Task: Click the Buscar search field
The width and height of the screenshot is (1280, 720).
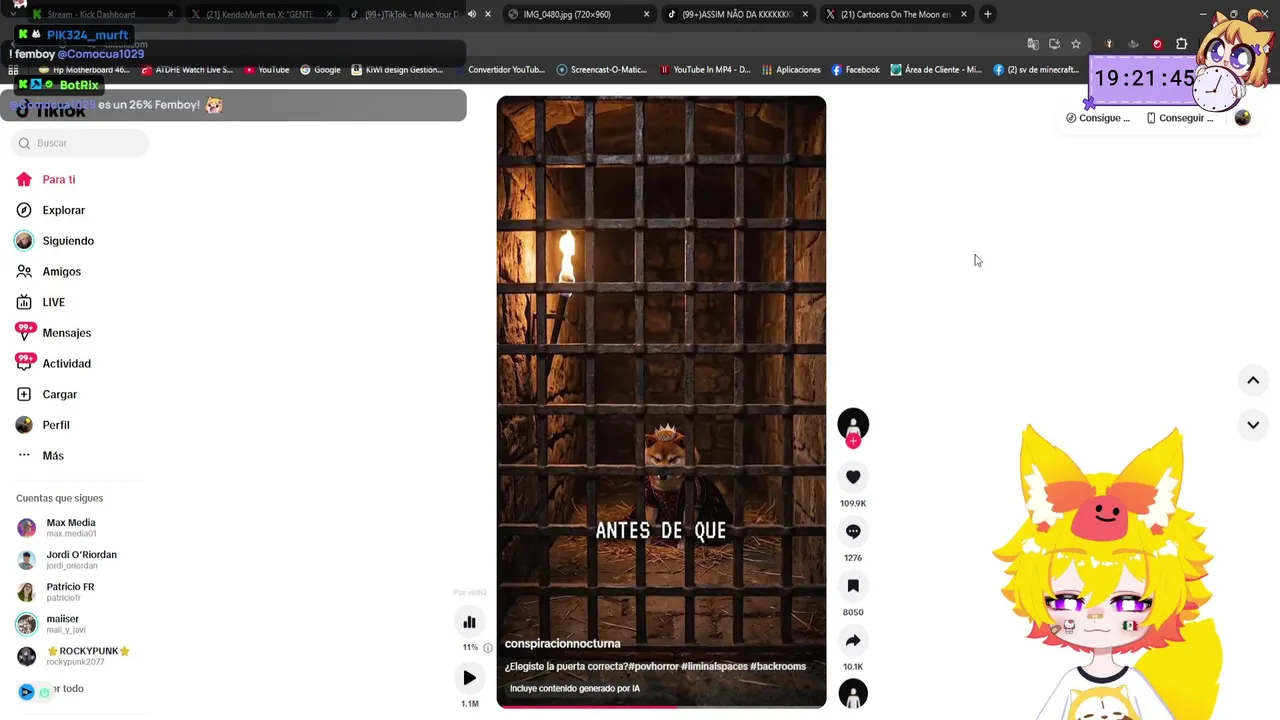Action: click(80, 143)
